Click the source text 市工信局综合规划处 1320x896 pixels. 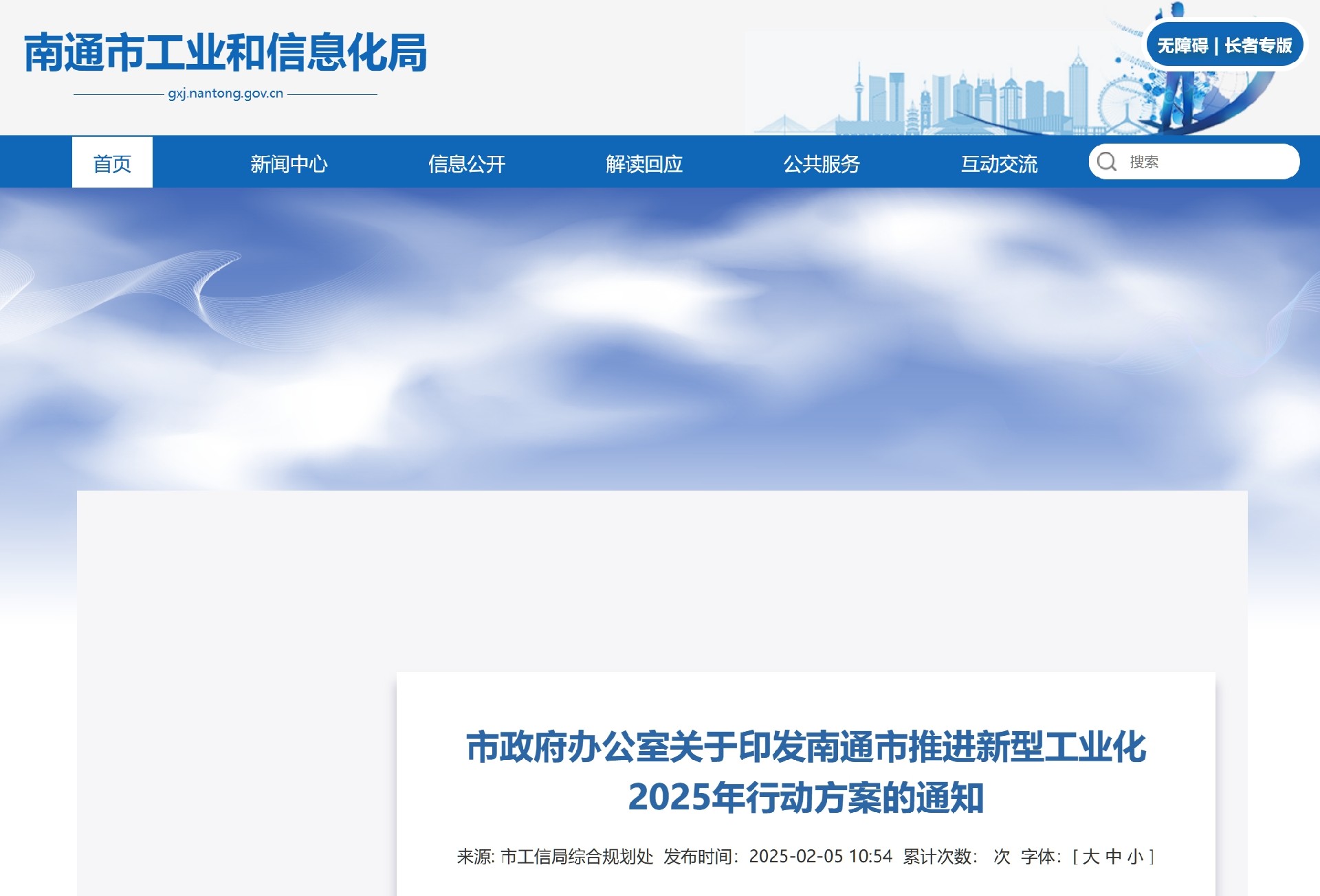(576, 857)
